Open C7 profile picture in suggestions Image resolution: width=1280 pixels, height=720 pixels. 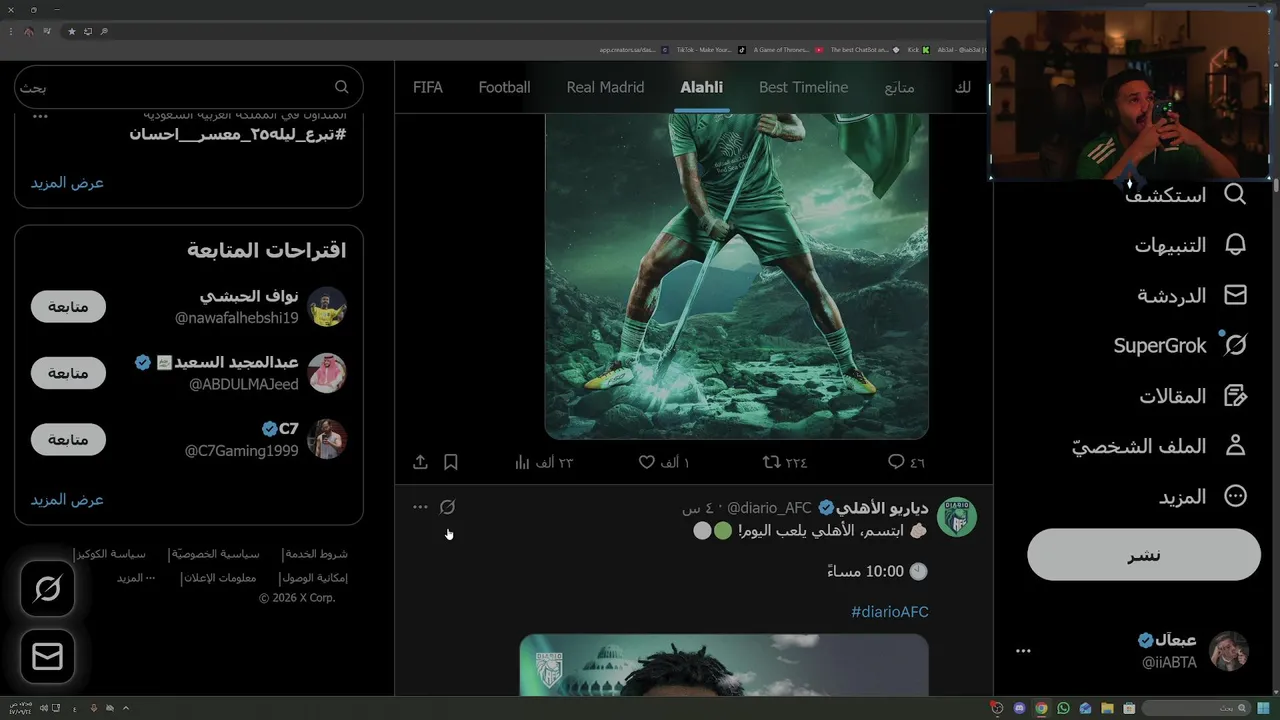point(327,439)
